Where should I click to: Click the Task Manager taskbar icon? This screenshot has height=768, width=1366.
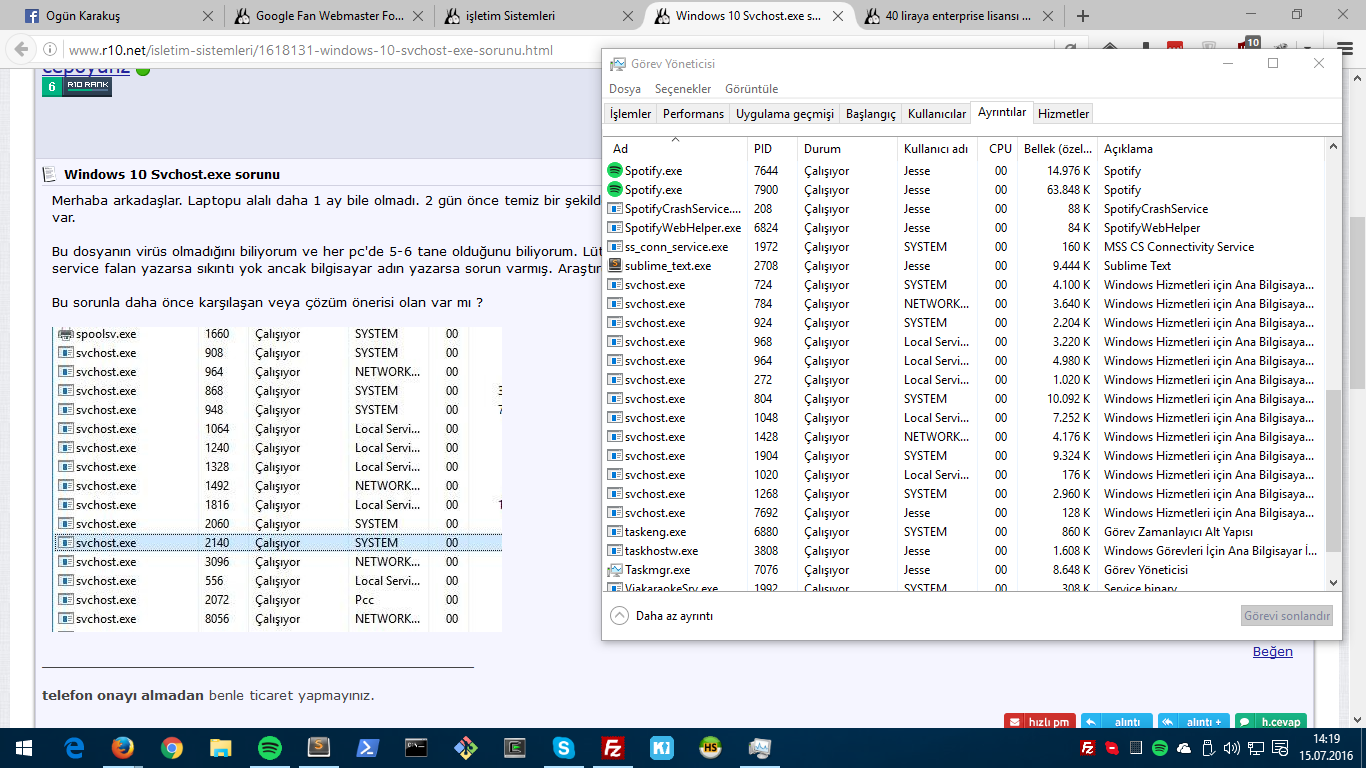(760, 747)
